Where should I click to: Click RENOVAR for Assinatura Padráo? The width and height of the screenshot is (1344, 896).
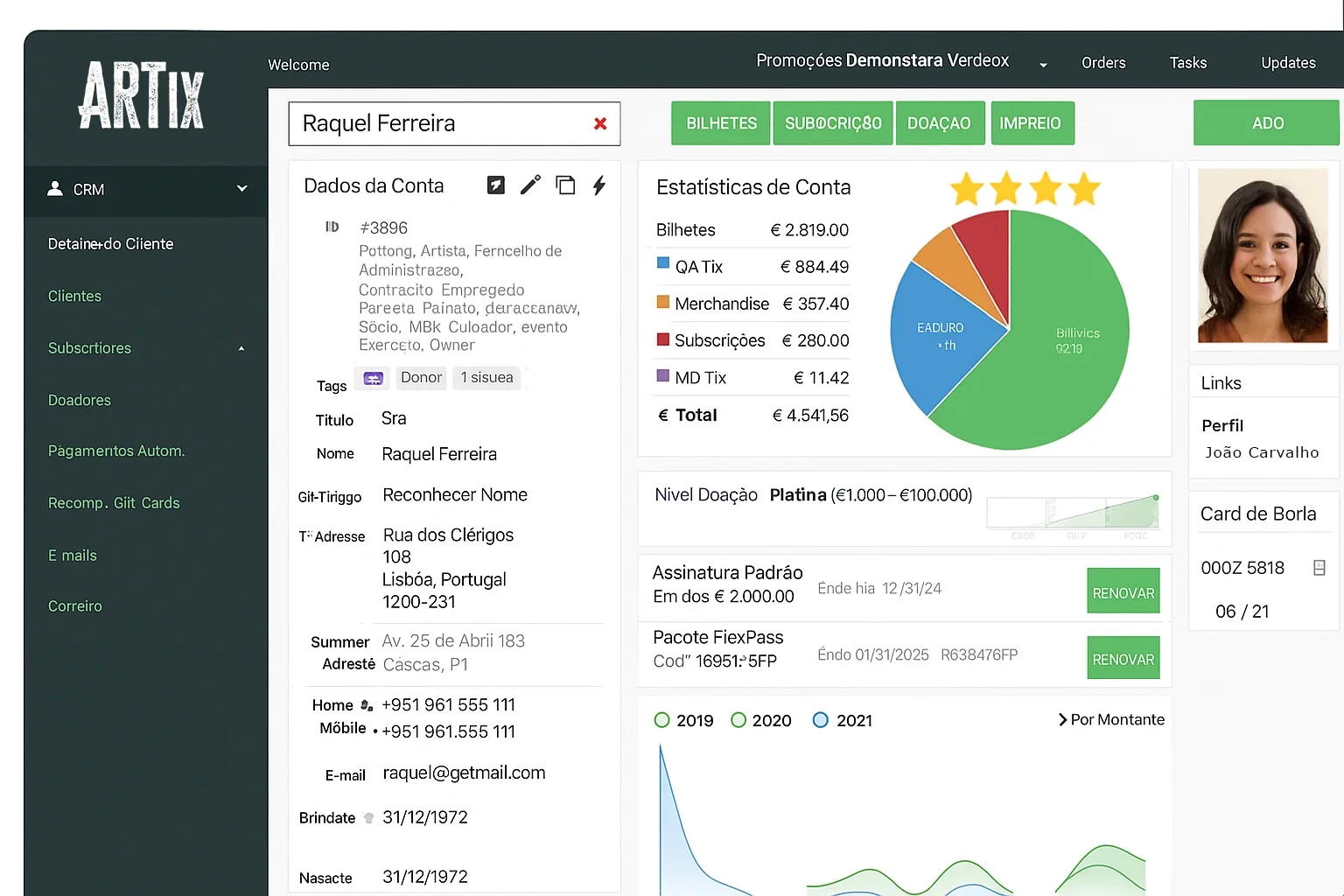tap(1123, 591)
